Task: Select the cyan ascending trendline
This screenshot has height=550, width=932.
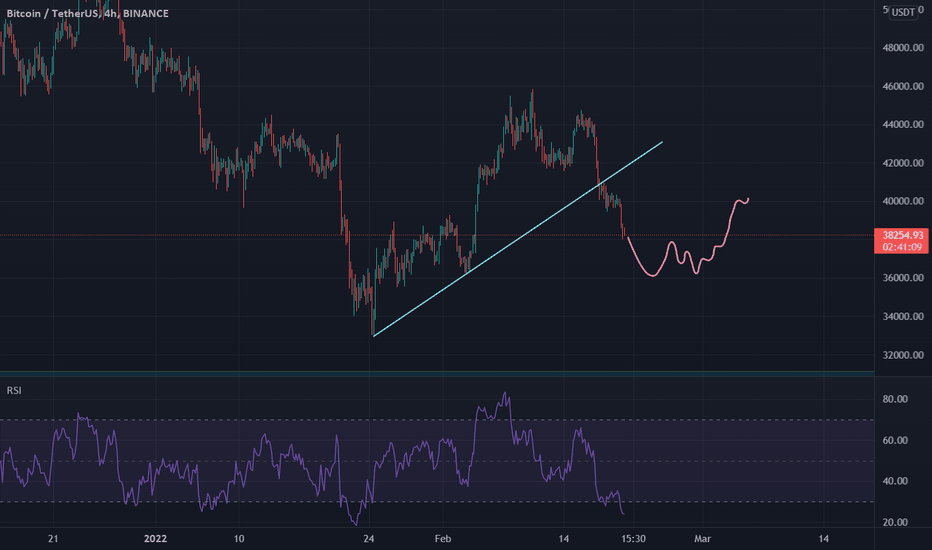Action: tap(518, 239)
